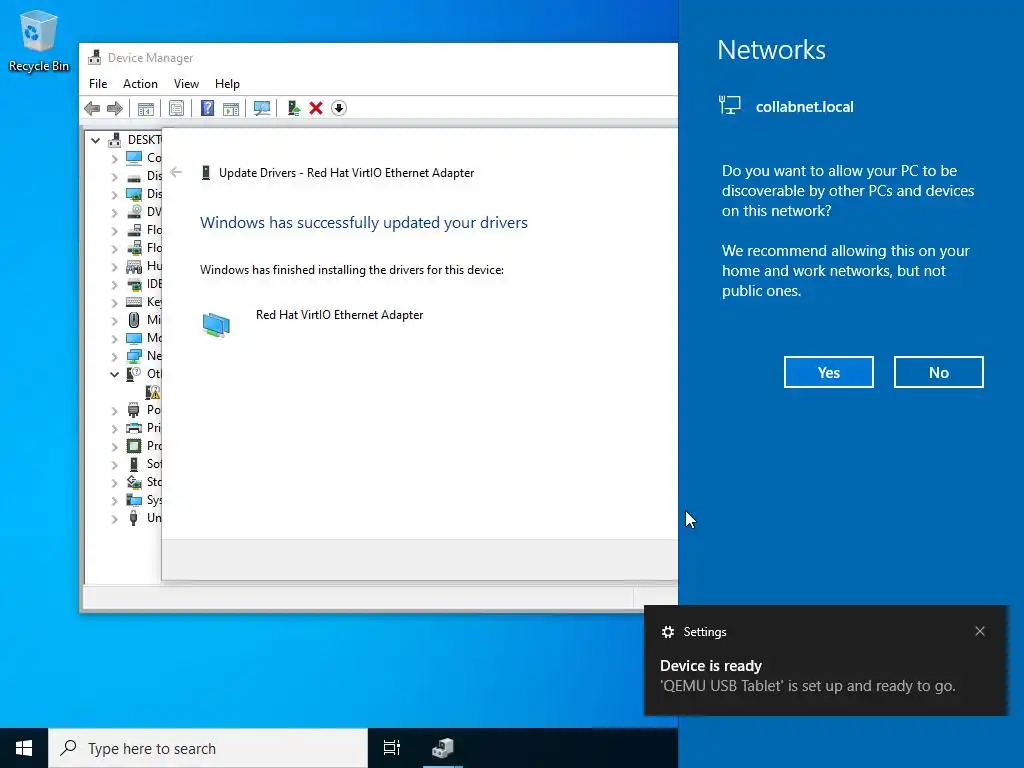Click the processor chip icon in the tree
Image resolution: width=1024 pixels, height=768 pixels.
134,446
